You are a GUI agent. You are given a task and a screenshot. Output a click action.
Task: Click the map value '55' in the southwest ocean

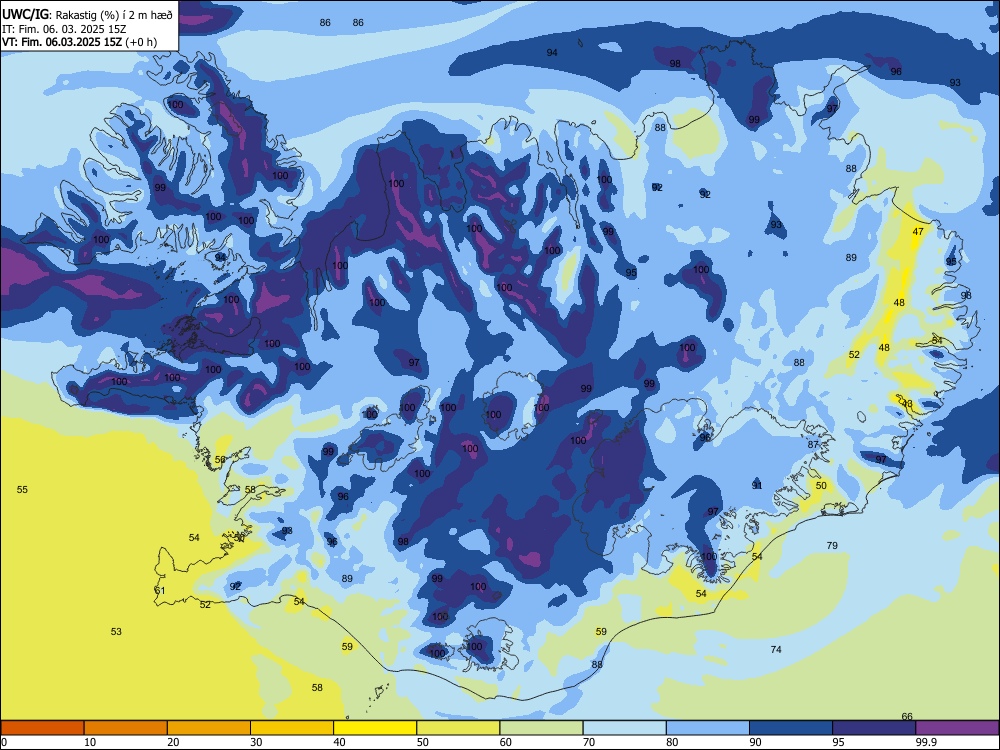[22, 490]
